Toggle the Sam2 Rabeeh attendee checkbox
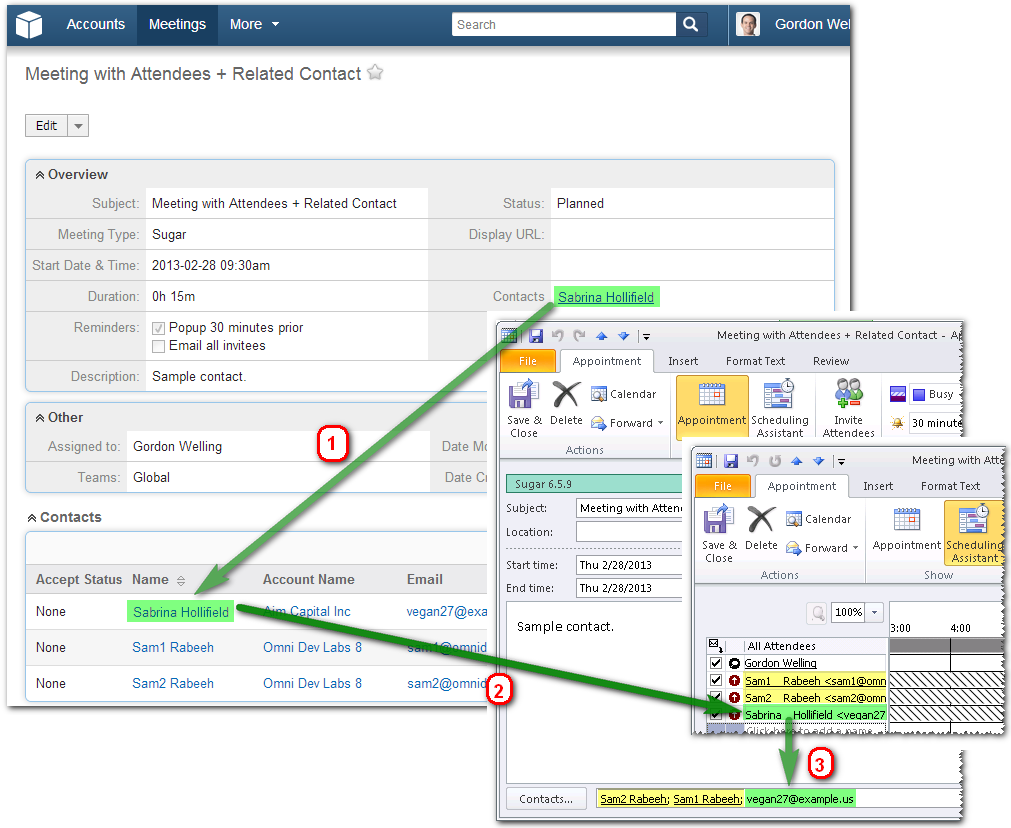This screenshot has height=828, width=1011. tap(716, 698)
